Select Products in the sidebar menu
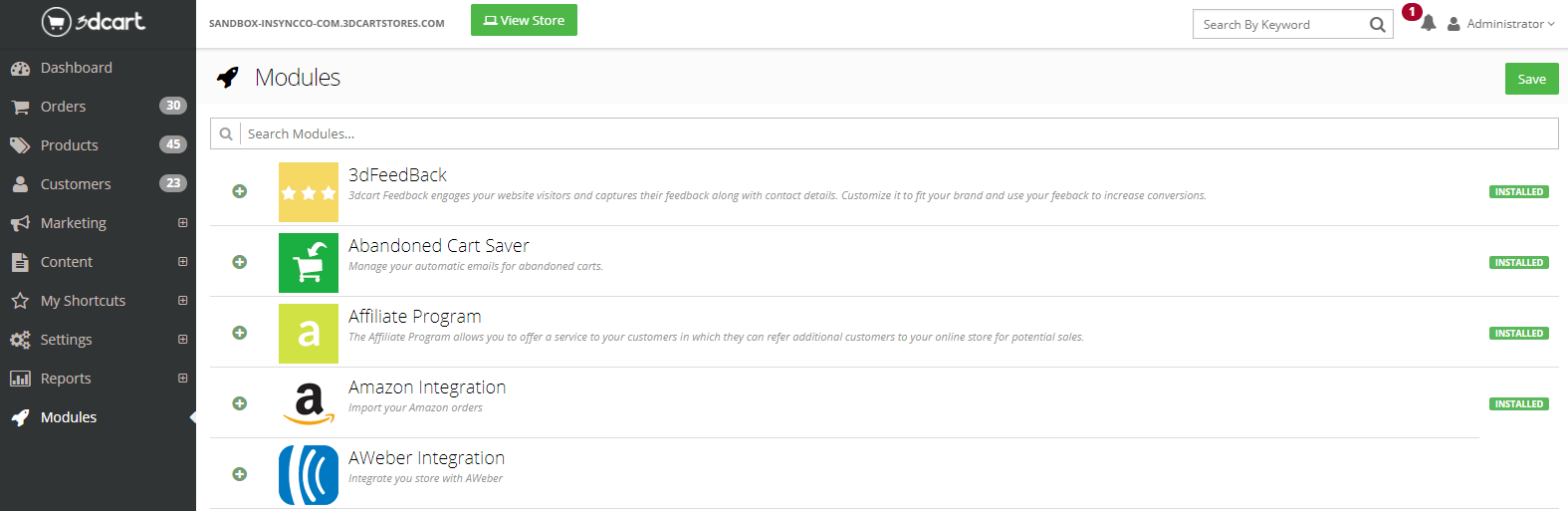1568x511 pixels. pyautogui.click(x=69, y=145)
